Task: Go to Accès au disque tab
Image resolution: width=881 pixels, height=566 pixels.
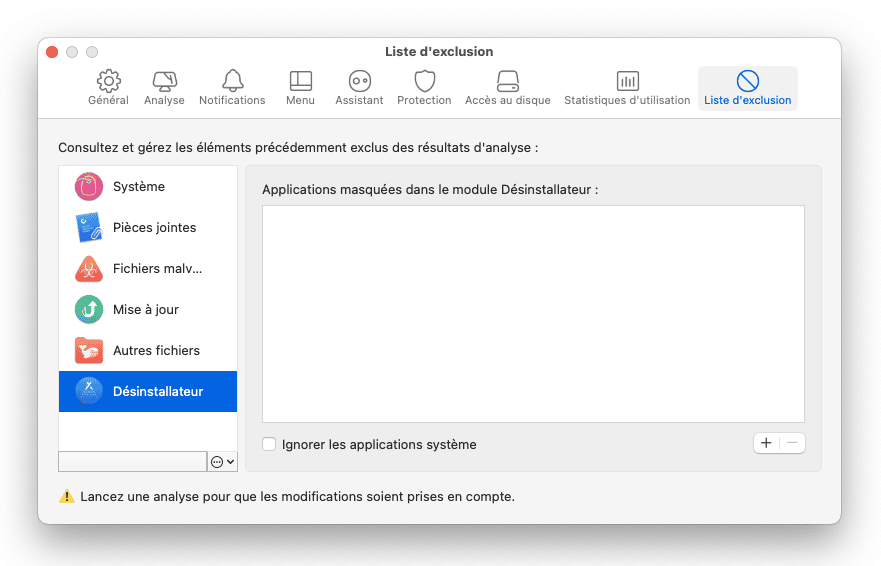Action: (x=507, y=88)
